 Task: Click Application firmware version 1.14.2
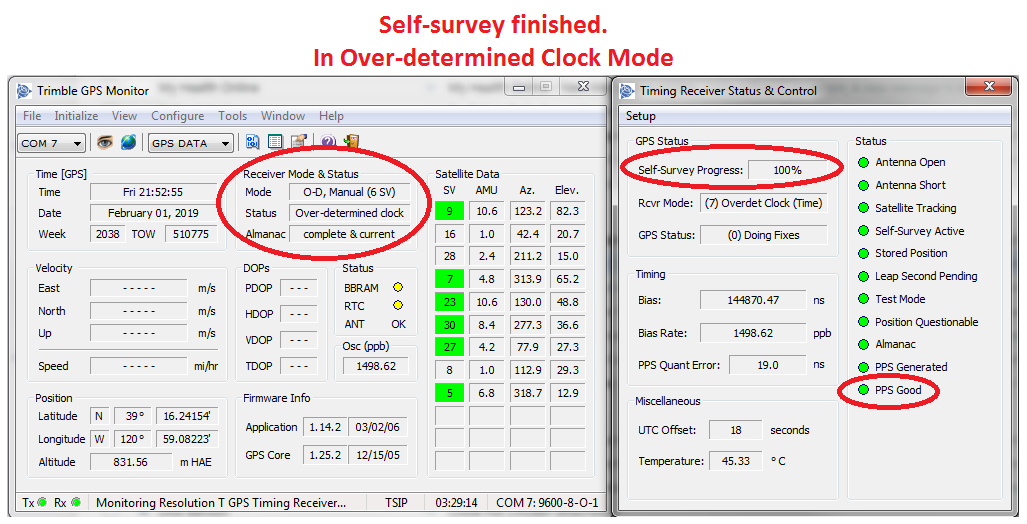click(x=326, y=426)
